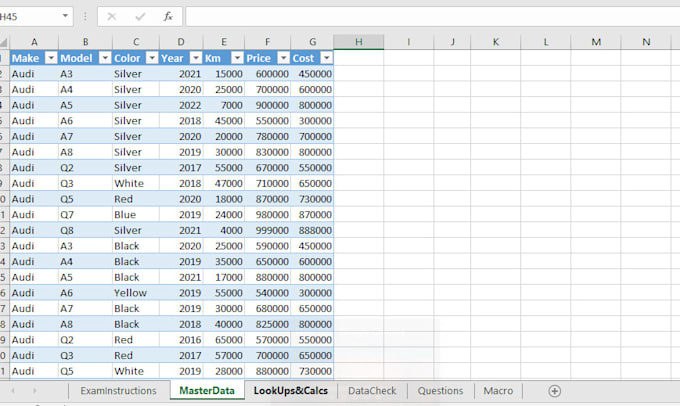This screenshot has height=406, width=680.
Task: Go to the Questions sheet tab
Action: click(440, 391)
